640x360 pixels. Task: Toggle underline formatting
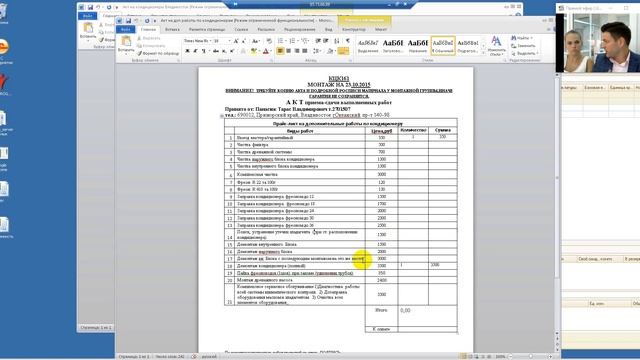click(204, 51)
